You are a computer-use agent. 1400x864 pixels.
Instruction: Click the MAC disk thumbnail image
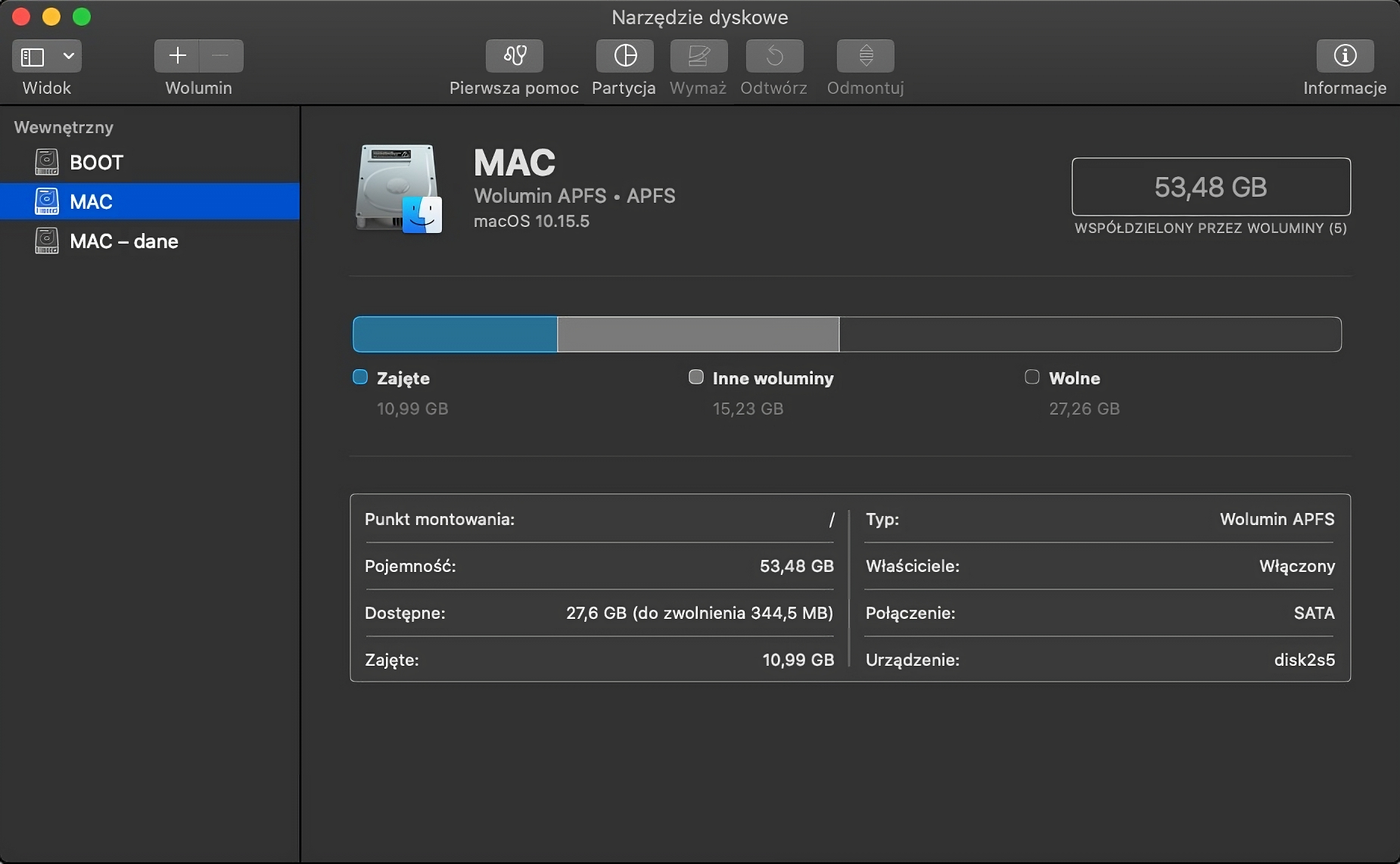(397, 188)
